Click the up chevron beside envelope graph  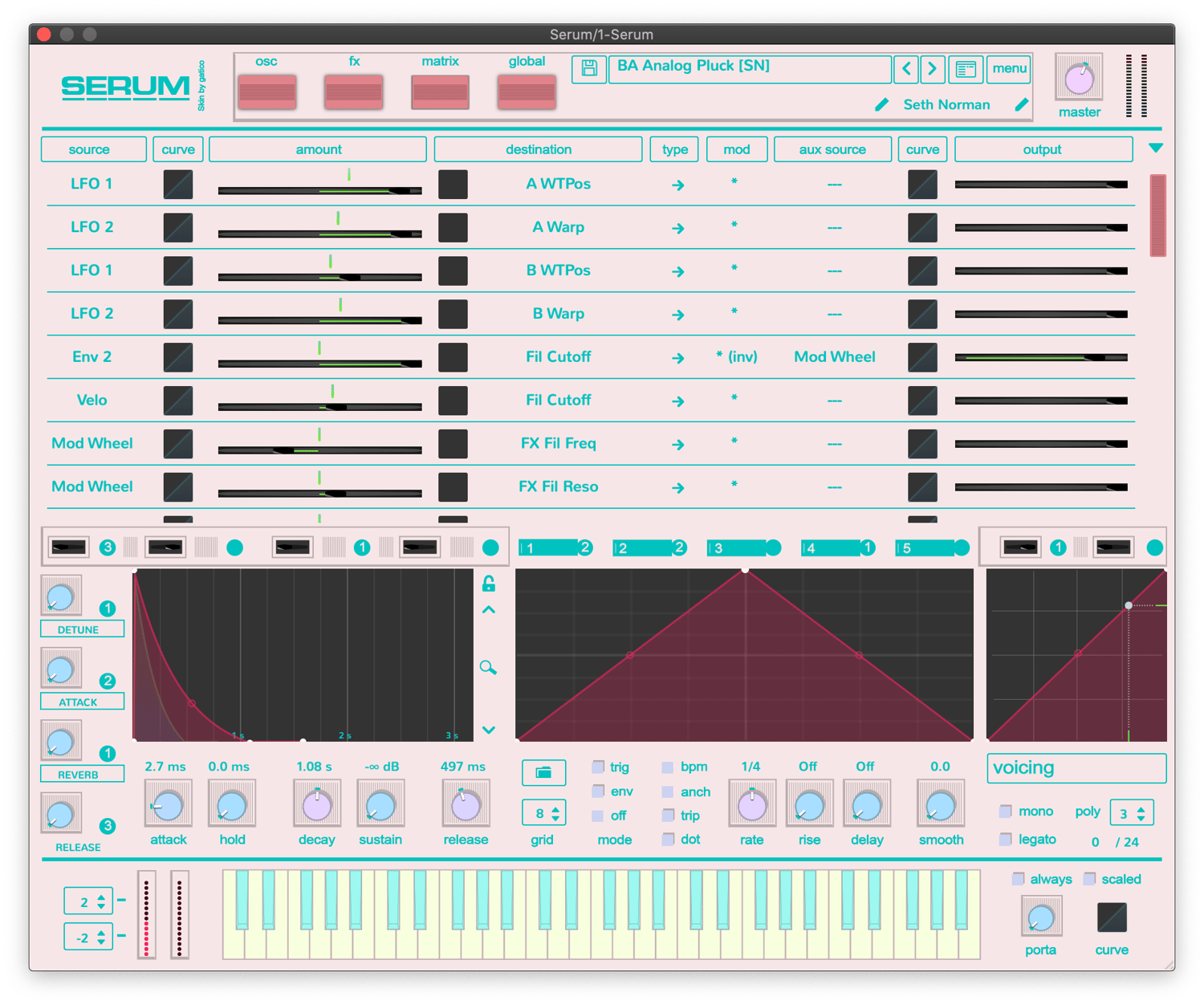point(489,610)
